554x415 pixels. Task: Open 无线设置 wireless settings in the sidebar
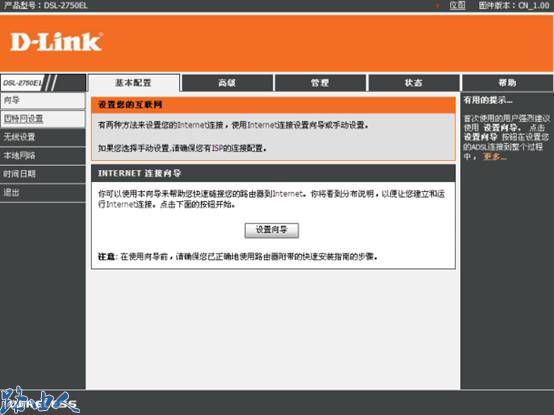[43, 137]
